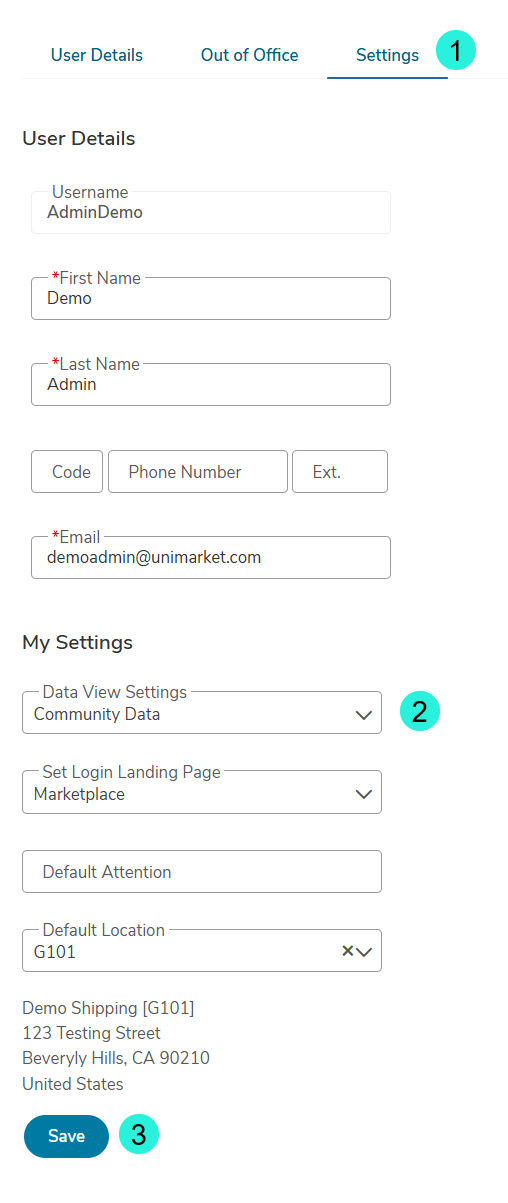Click the teal marker number 3
This screenshot has width=508, height=1203.
point(139,1134)
